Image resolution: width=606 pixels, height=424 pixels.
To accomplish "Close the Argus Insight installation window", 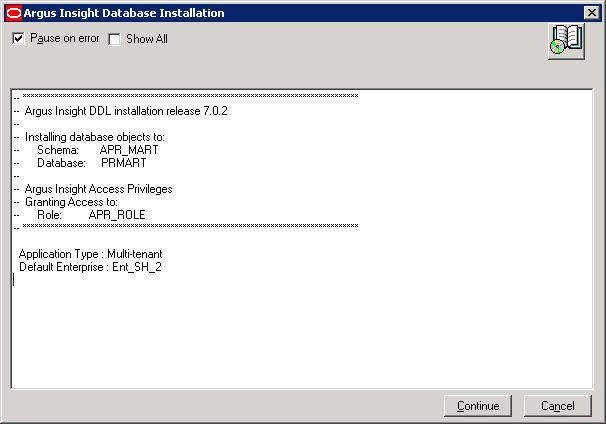I will click(591, 13).
